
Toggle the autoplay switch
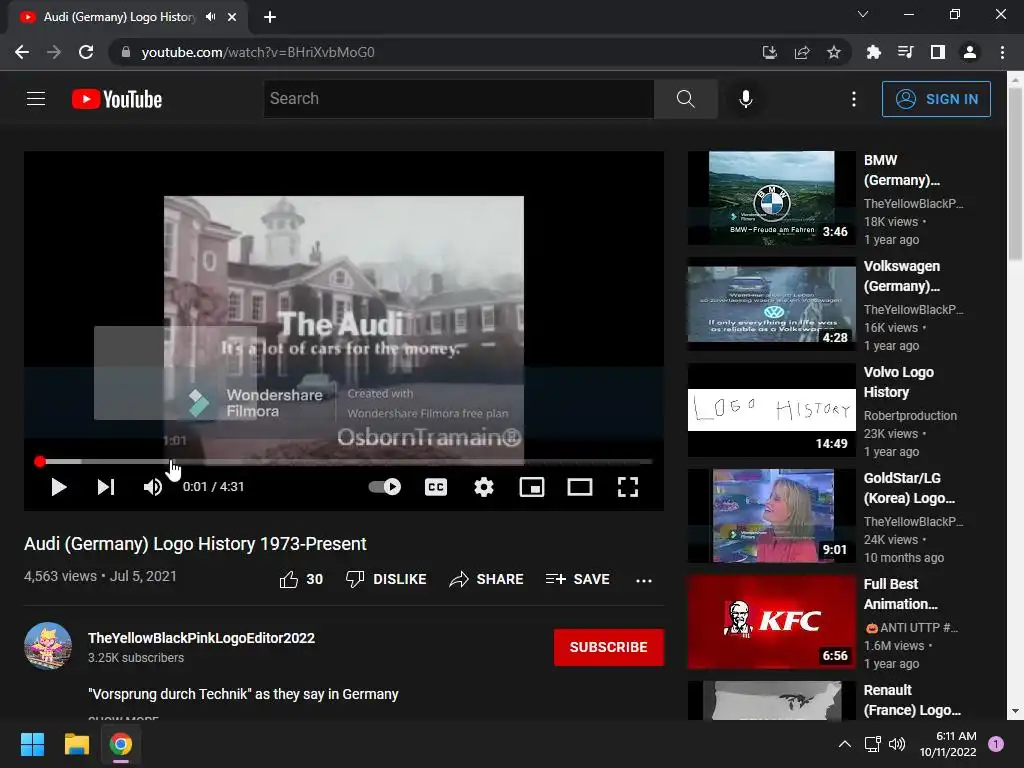pyautogui.click(x=385, y=487)
